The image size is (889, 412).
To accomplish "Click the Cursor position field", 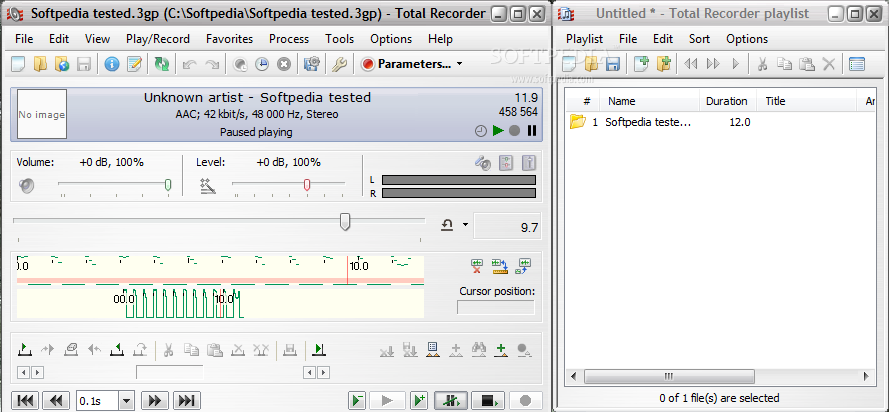I will pos(496,307).
